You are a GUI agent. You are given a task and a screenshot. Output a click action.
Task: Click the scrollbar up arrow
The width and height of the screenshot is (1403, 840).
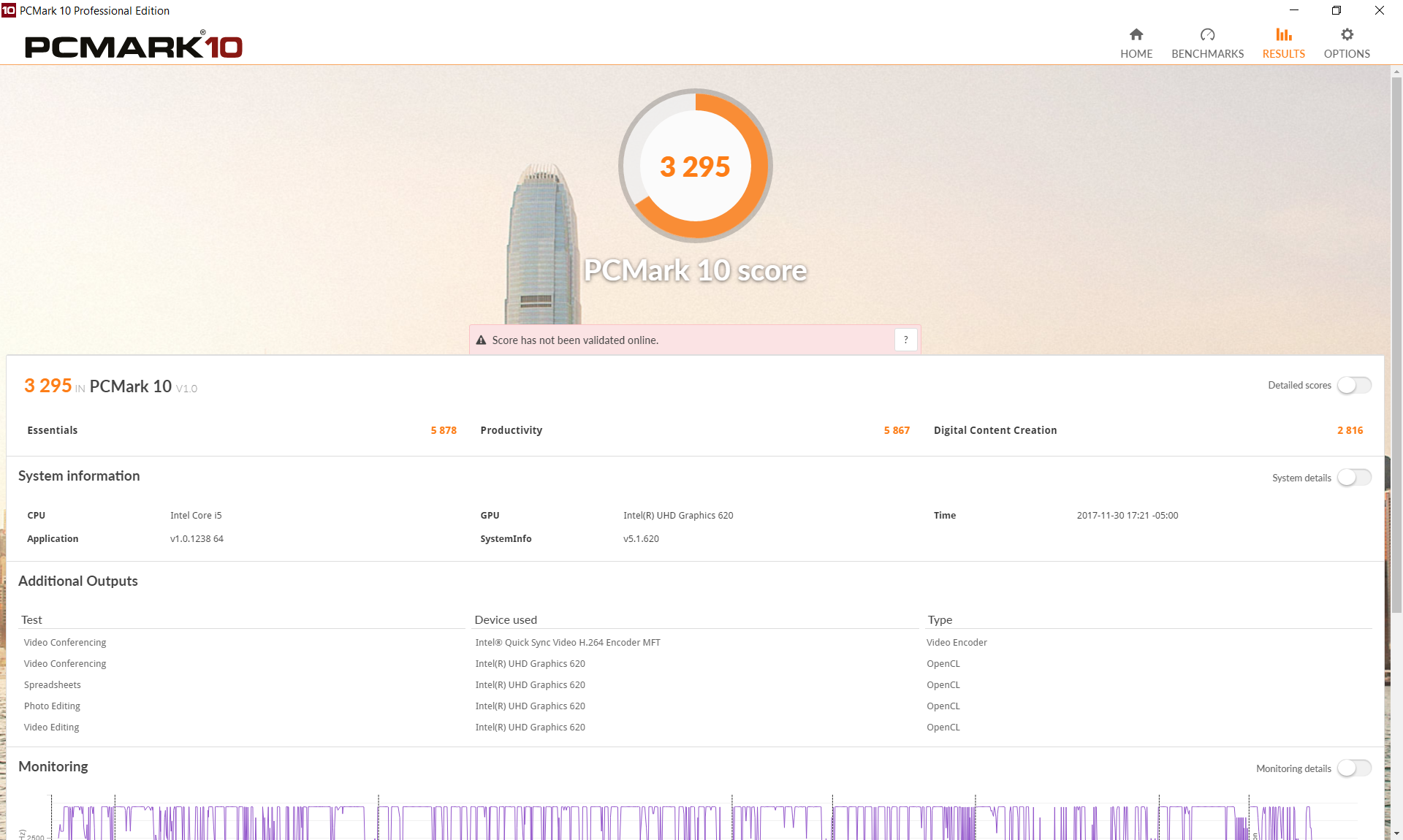[1396, 72]
